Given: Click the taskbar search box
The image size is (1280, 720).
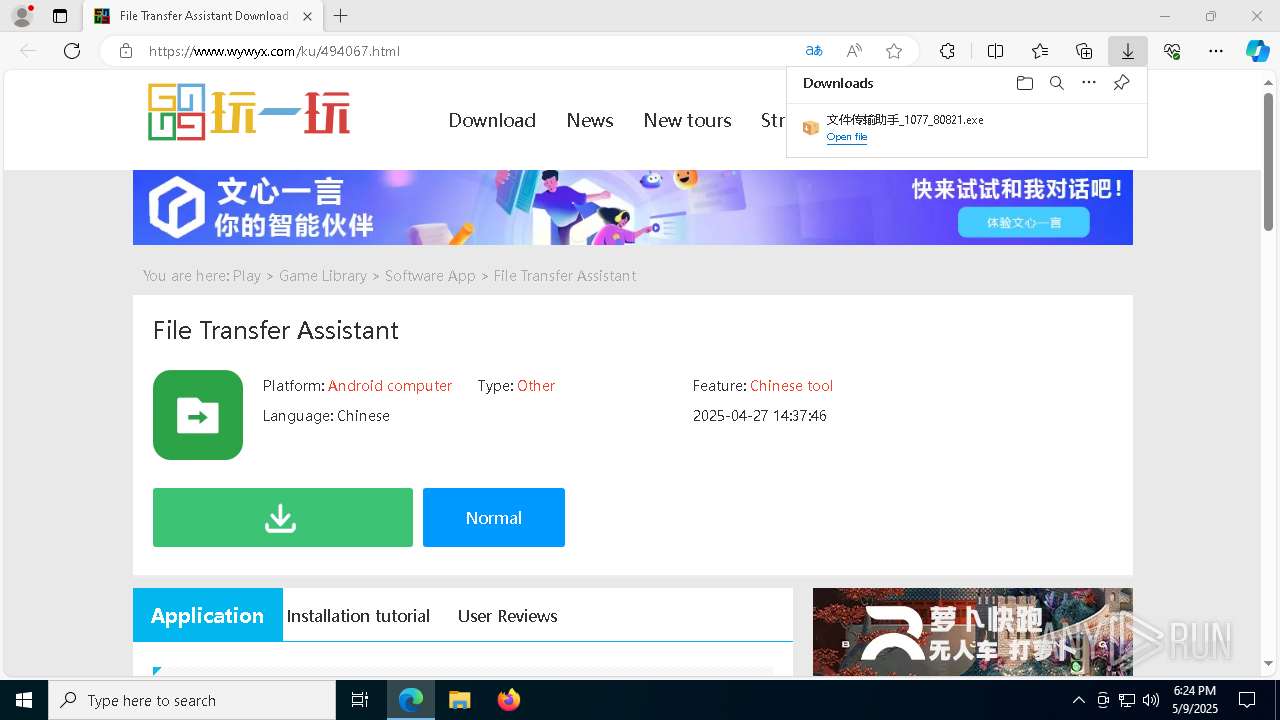Looking at the screenshot, I should [x=192, y=700].
